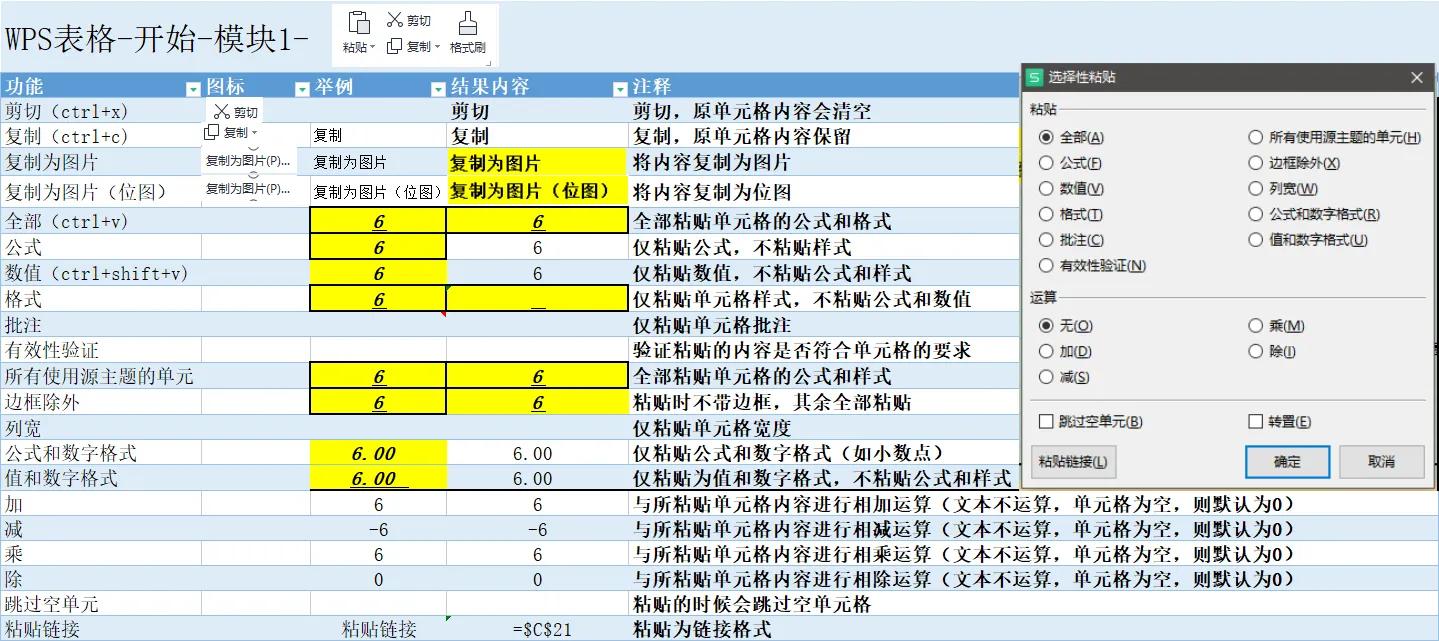
Task: Click the 剪切 scissors icon in the ribbon snippet
Action: (x=394, y=20)
